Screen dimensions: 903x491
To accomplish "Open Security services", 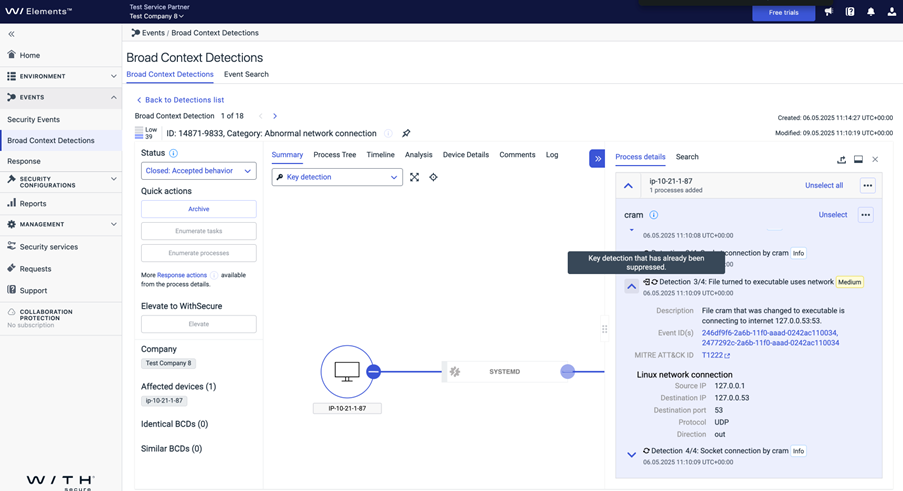I will (x=43, y=246).
